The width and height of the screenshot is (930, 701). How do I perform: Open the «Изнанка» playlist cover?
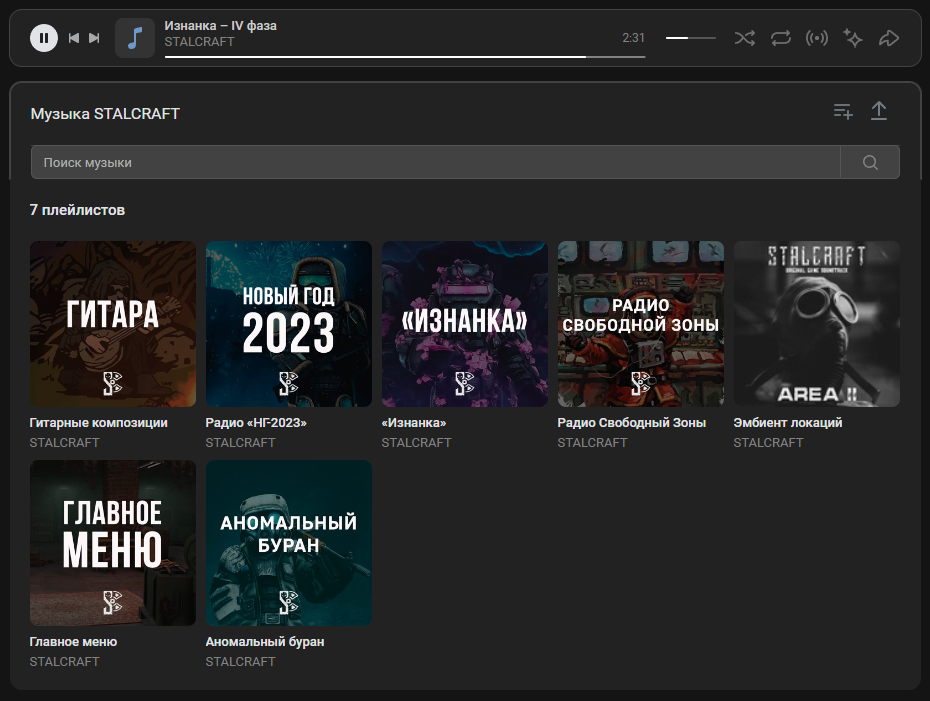pos(464,324)
